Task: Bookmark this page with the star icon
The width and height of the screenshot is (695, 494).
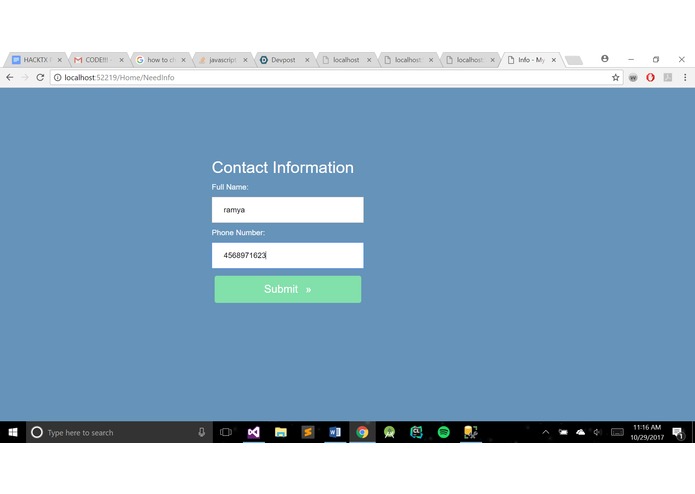Action: [615, 78]
